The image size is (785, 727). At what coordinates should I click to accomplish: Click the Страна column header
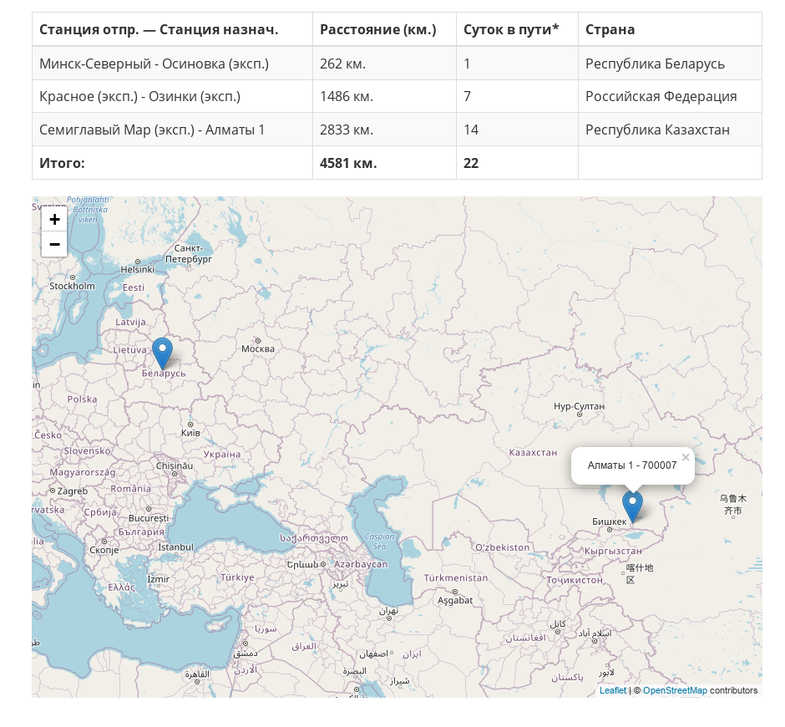coord(670,30)
